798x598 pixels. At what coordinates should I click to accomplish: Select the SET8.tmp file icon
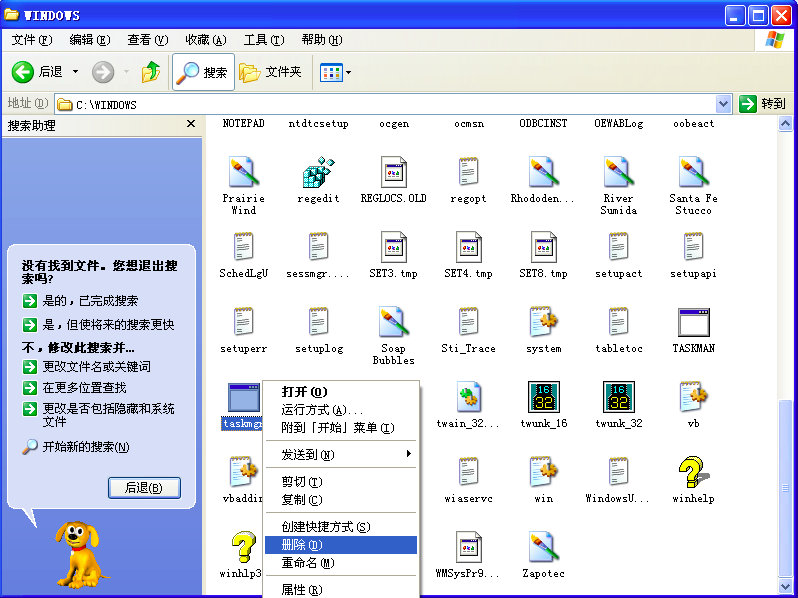pyautogui.click(x=543, y=247)
